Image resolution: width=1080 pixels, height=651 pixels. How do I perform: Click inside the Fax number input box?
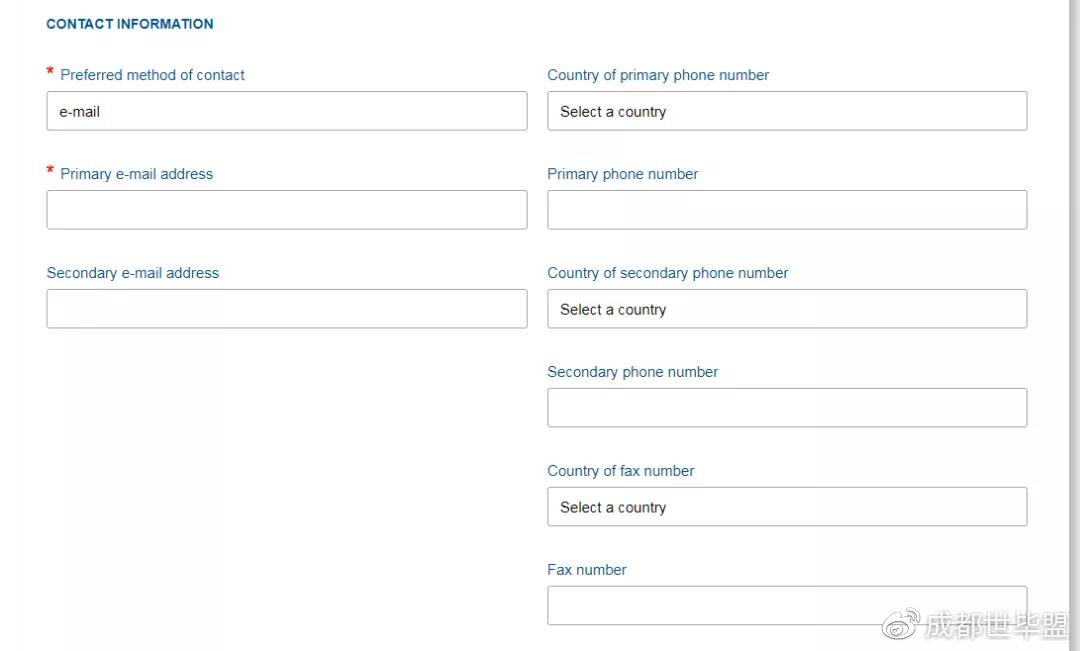[786, 605]
